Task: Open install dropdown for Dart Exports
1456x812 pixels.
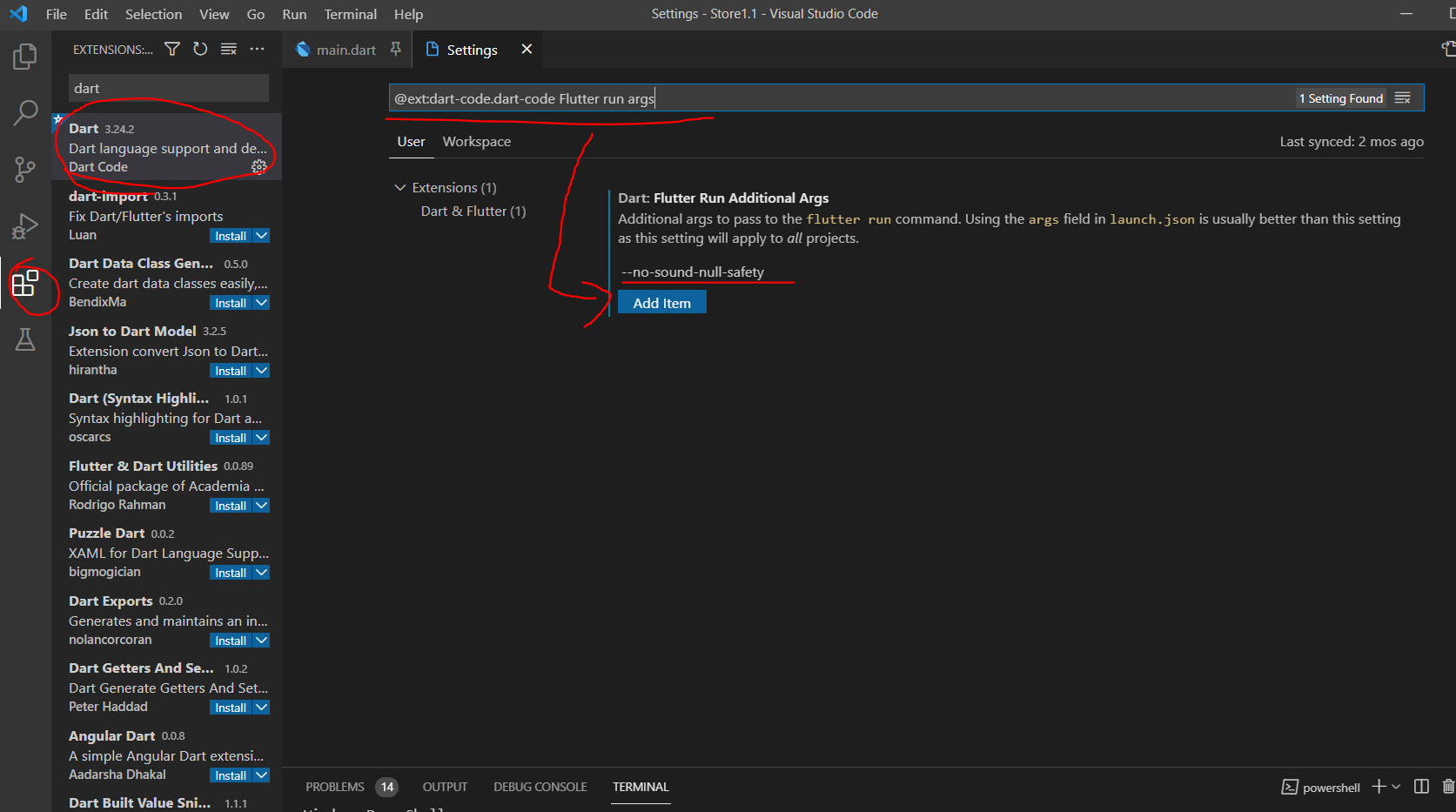Action: click(261, 641)
